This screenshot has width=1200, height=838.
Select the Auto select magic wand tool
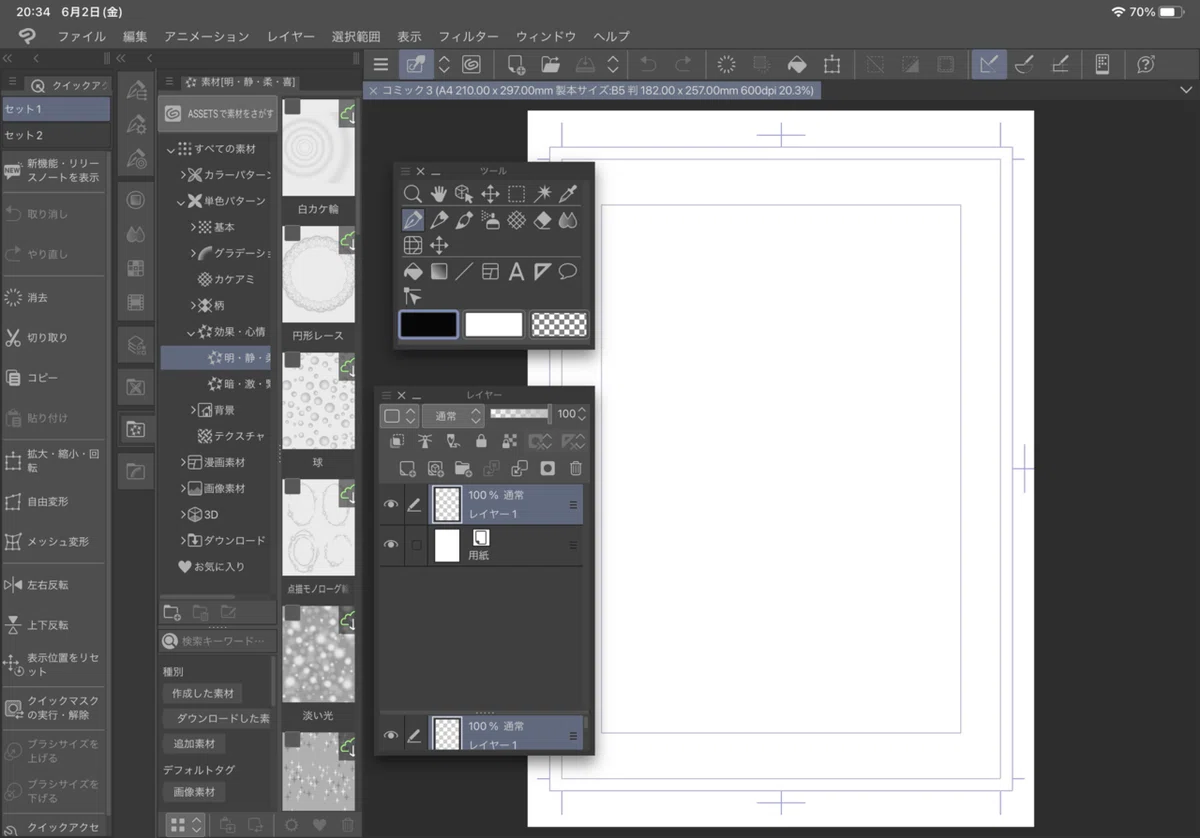tap(542, 194)
